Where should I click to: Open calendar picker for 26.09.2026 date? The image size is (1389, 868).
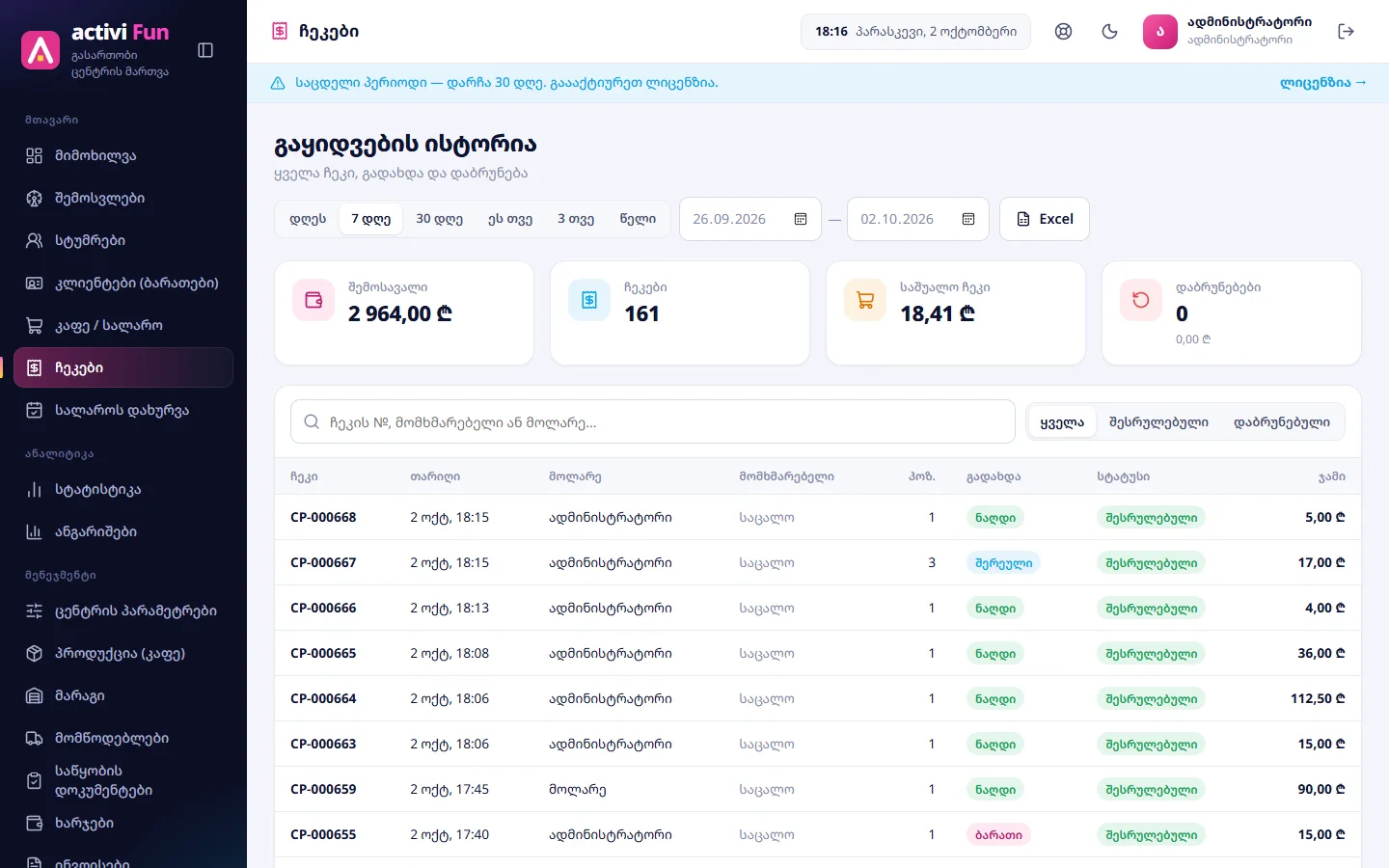click(x=801, y=219)
